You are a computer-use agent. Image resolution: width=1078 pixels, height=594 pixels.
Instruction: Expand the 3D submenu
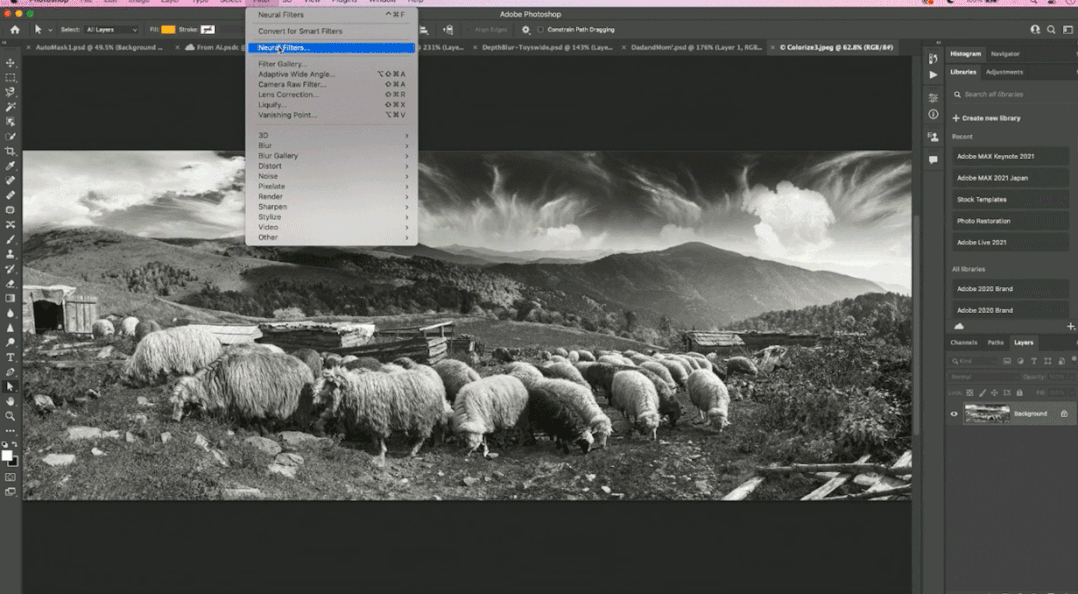tap(332, 135)
